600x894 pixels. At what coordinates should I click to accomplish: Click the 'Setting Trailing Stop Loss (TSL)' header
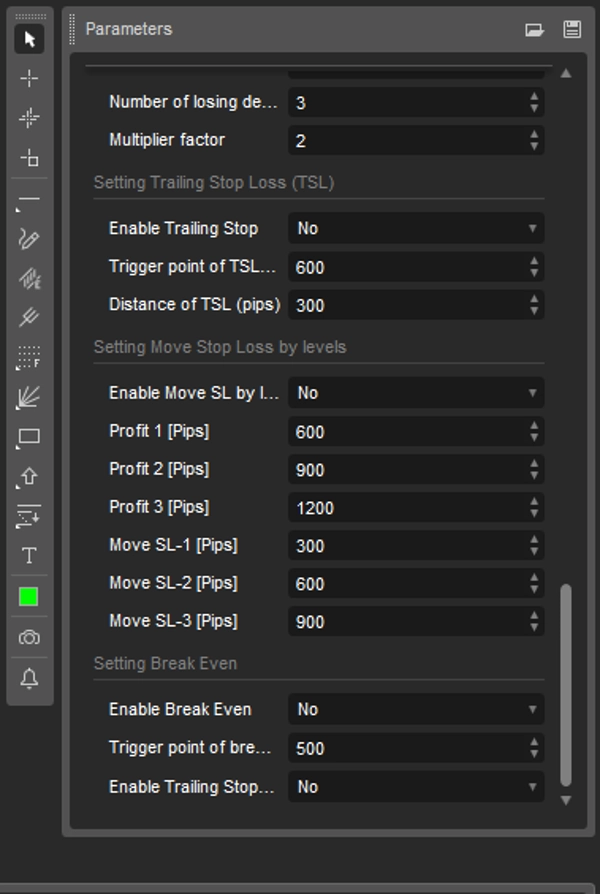click(x=214, y=182)
